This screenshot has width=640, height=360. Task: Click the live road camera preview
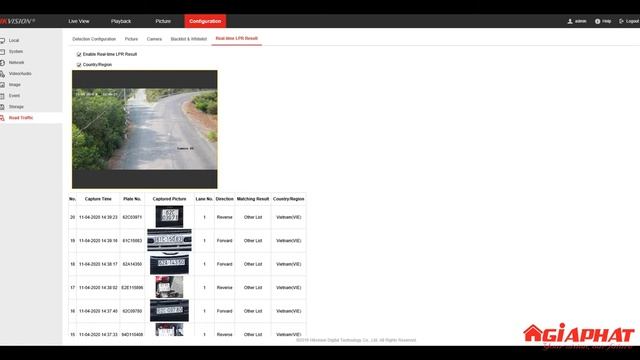click(x=145, y=129)
